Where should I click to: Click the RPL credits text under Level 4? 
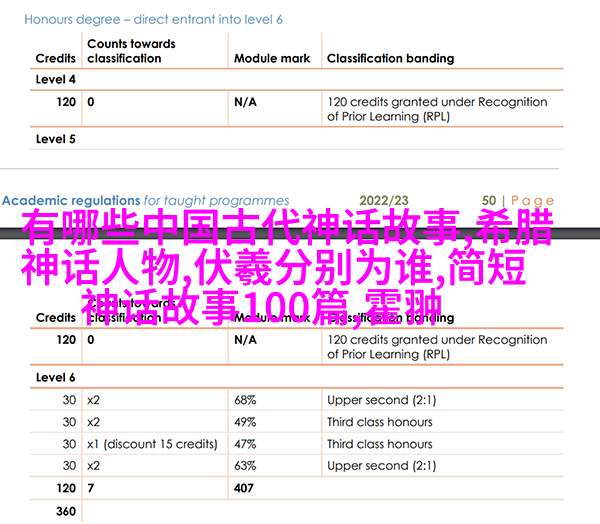coord(437,109)
